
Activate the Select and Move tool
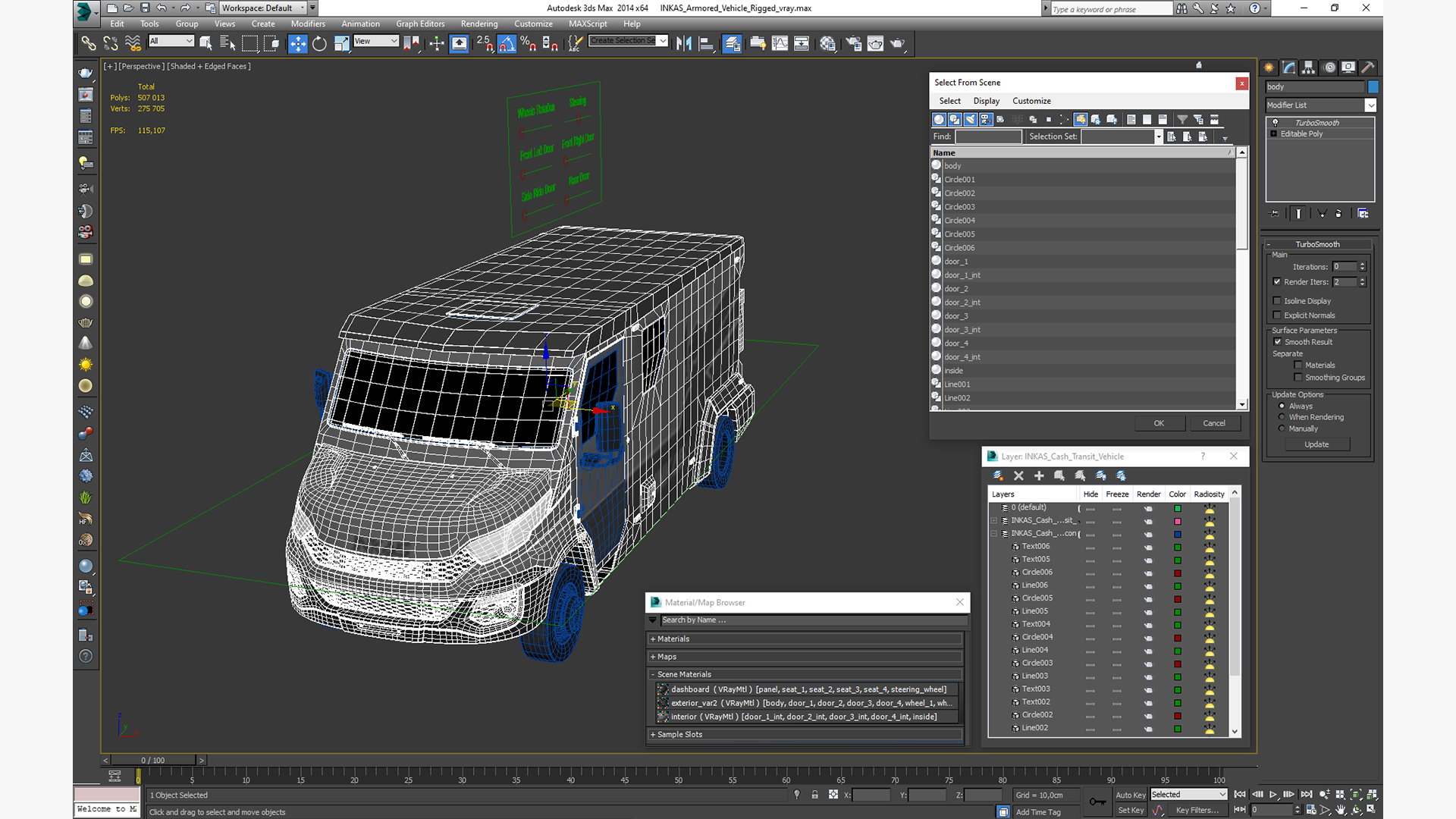click(298, 44)
